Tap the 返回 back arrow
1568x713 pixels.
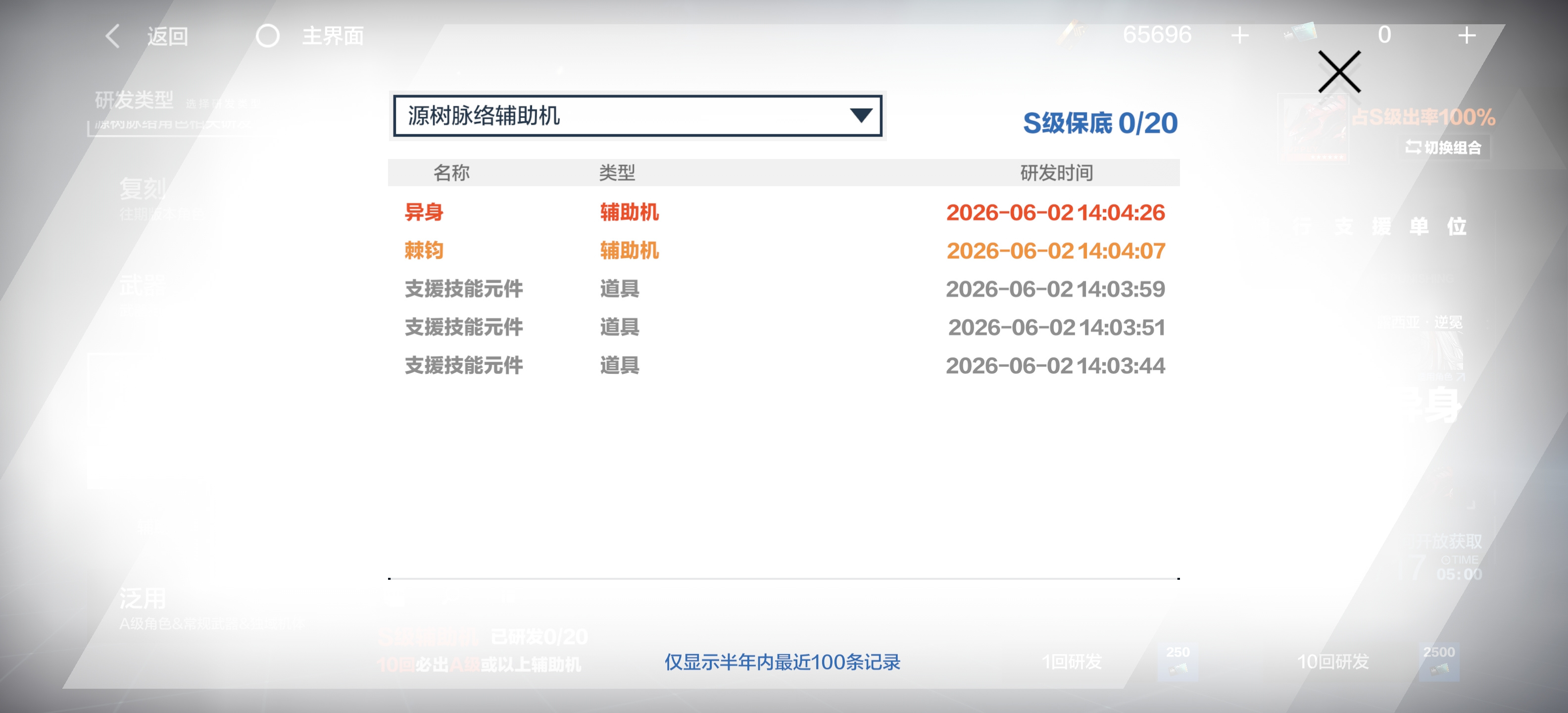tap(112, 36)
